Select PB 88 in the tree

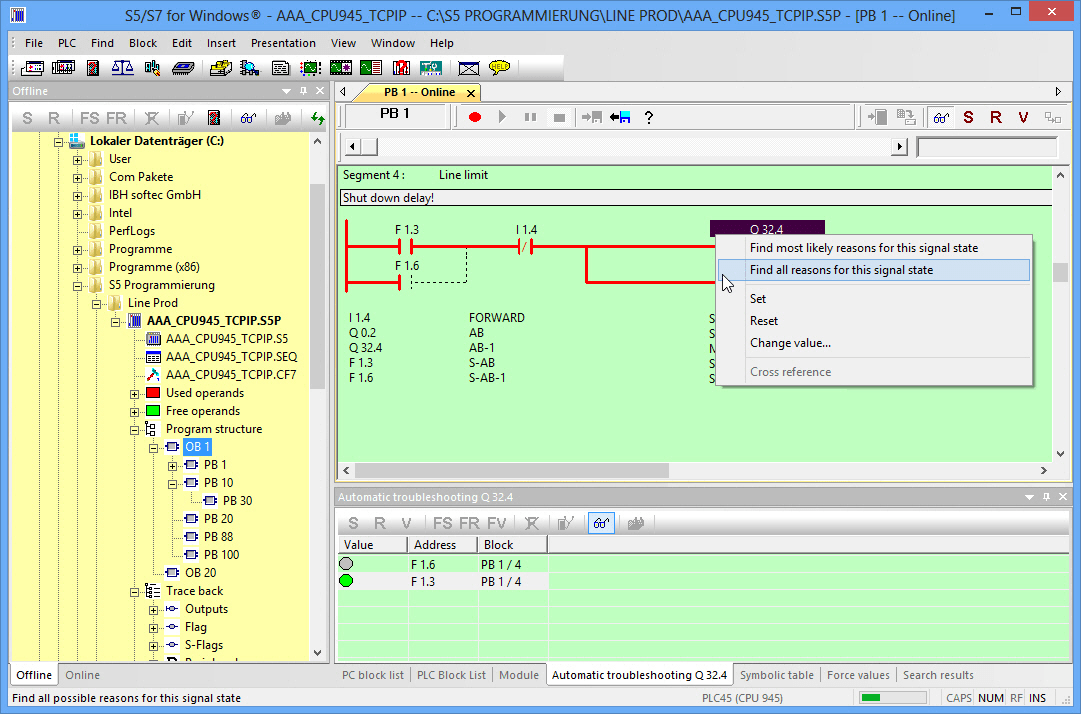coord(218,537)
